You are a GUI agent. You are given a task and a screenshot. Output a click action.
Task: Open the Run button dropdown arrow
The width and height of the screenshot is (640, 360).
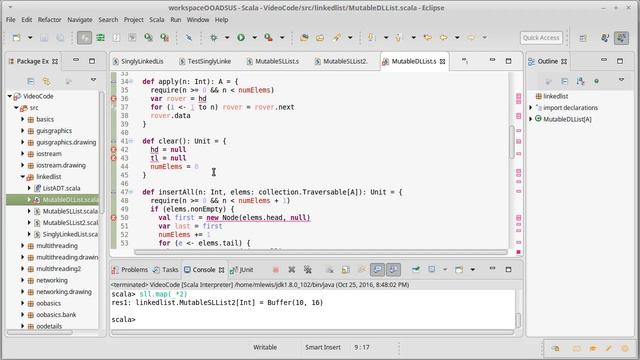tap(254, 38)
